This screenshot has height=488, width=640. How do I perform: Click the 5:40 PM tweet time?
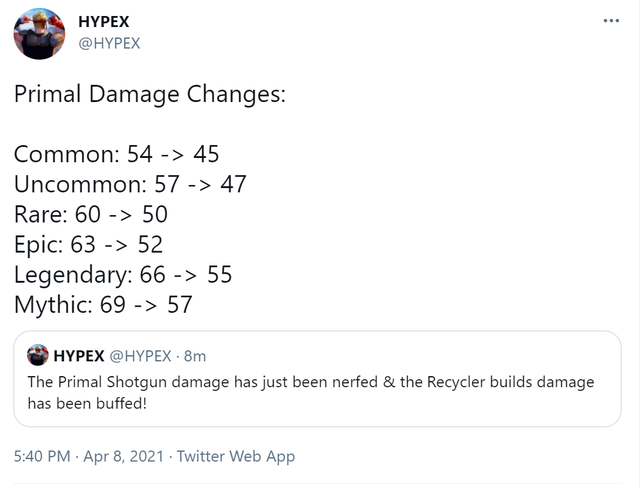click(x=42, y=456)
